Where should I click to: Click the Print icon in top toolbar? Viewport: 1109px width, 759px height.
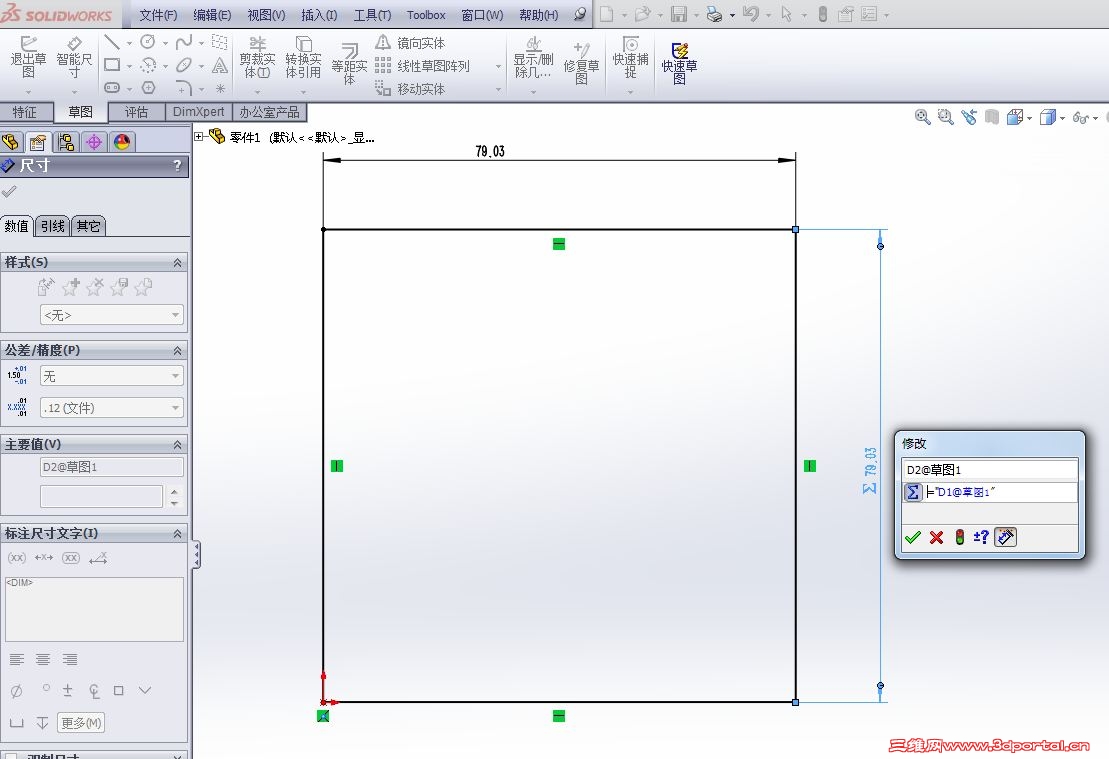pyautogui.click(x=715, y=14)
